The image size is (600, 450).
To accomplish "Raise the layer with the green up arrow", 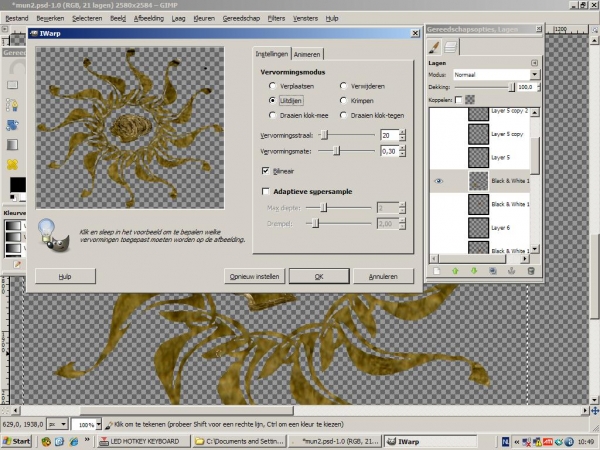I will pyautogui.click(x=455, y=271).
